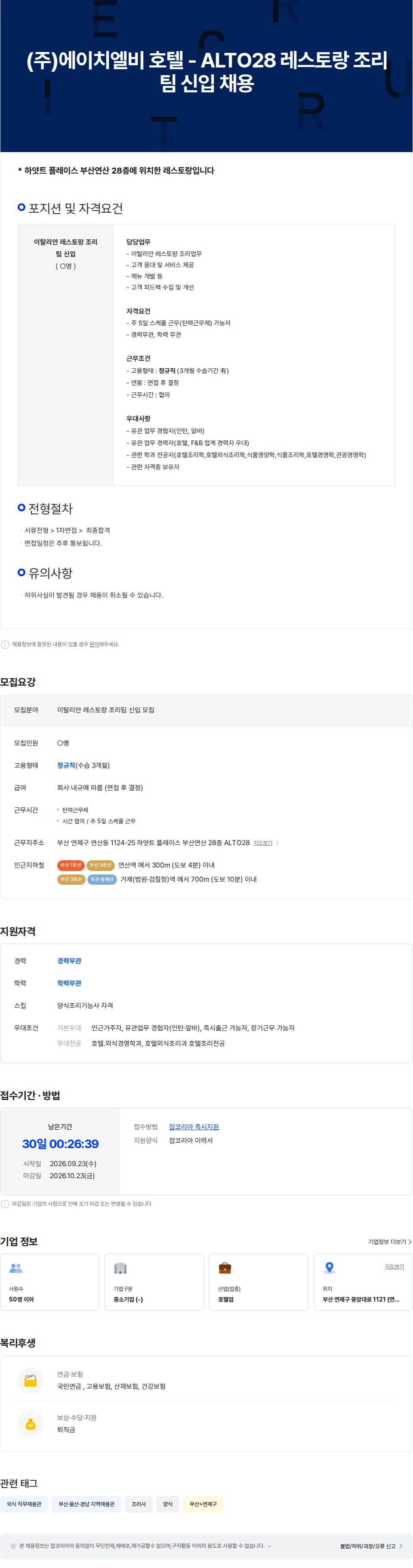413x1568 pixels.
Task: Click 불법/허위/과장/오류 신고 report link
Action: (367, 1546)
